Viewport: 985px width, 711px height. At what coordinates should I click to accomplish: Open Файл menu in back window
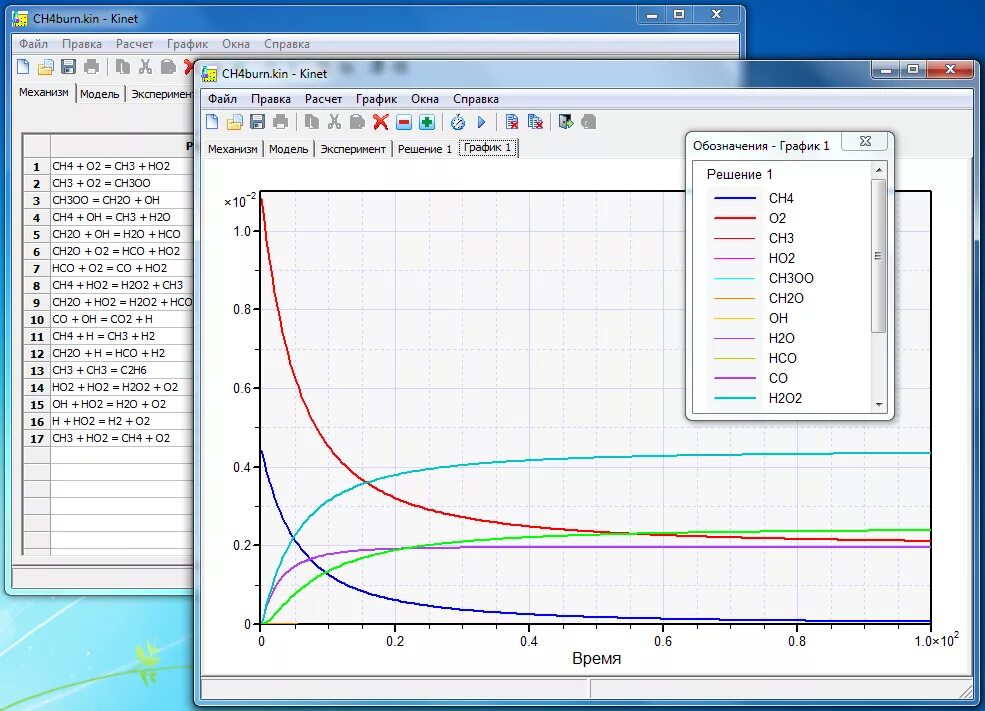(x=33, y=44)
